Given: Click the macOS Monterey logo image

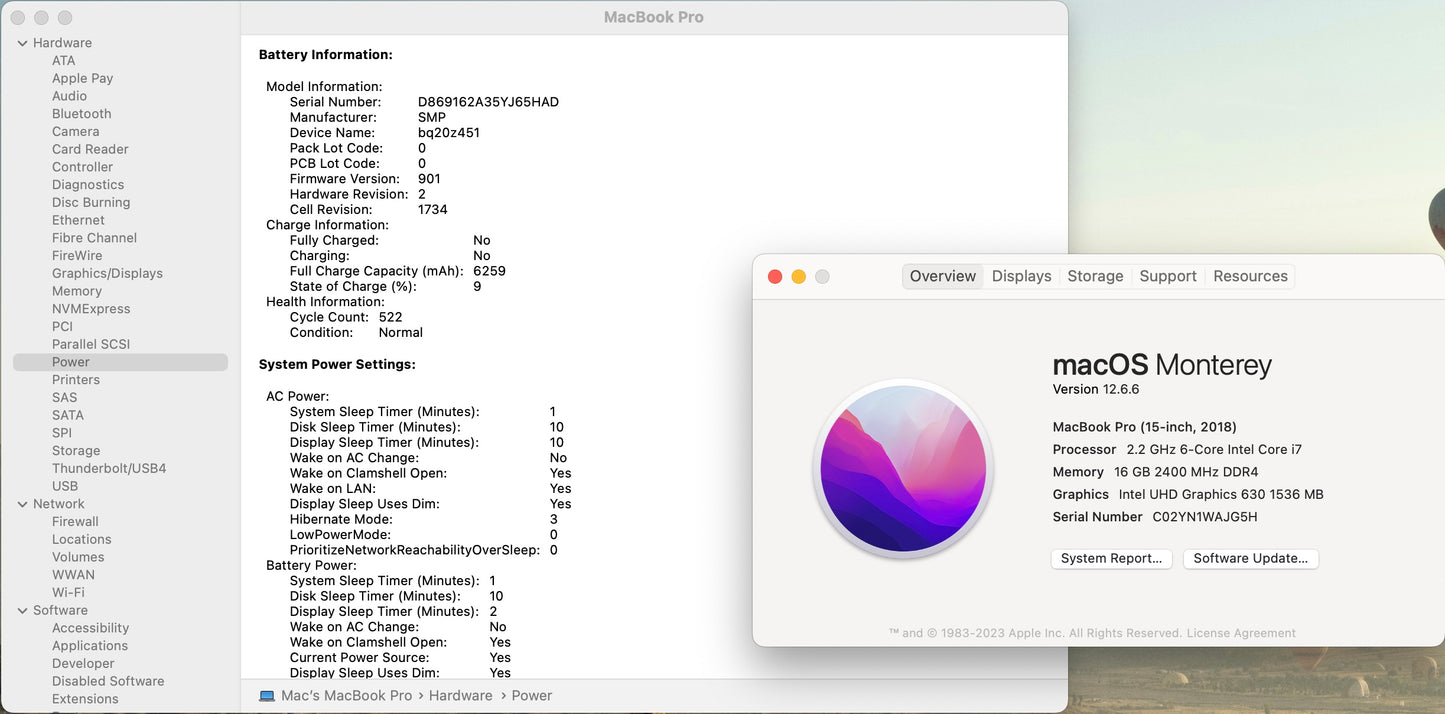Looking at the screenshot, I should point(903,470).
